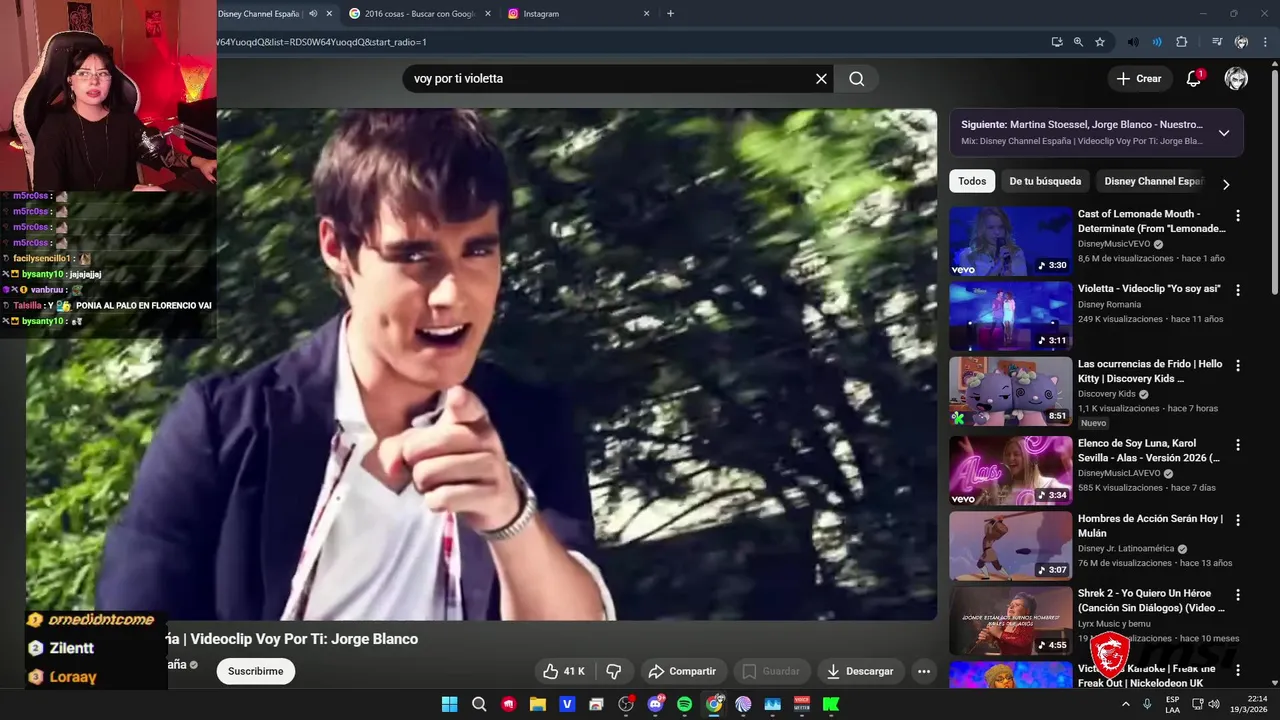Switch to the Instagram tab
The height and width of the screenshot is (720, 1280).
[580, 14]
